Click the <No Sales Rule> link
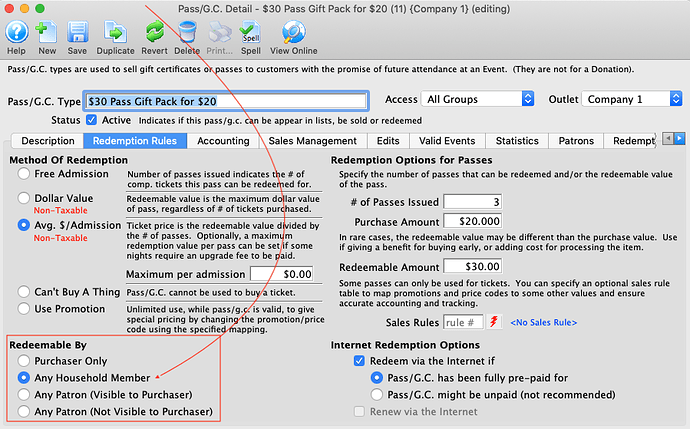Image resolution: width=690 pixels, height=429 pixels. (x=543, y=323)
